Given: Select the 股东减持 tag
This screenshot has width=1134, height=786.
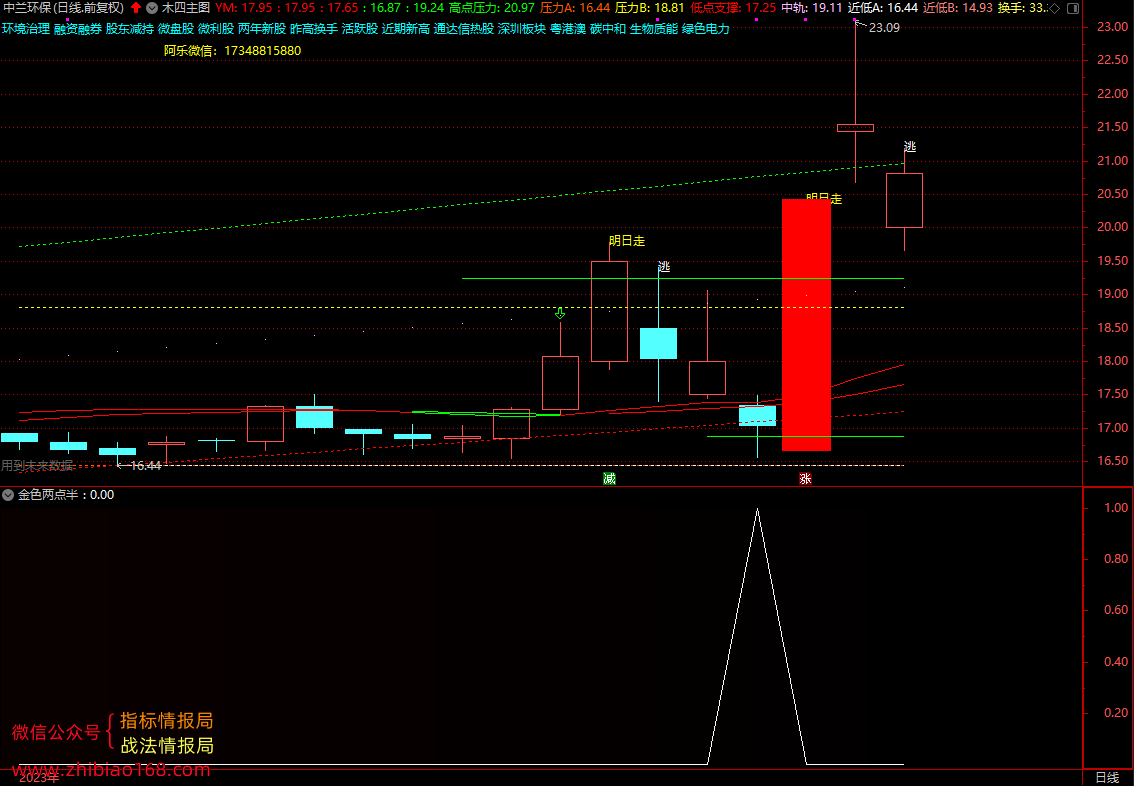Looking at the screenshot, I should [130, 29].
